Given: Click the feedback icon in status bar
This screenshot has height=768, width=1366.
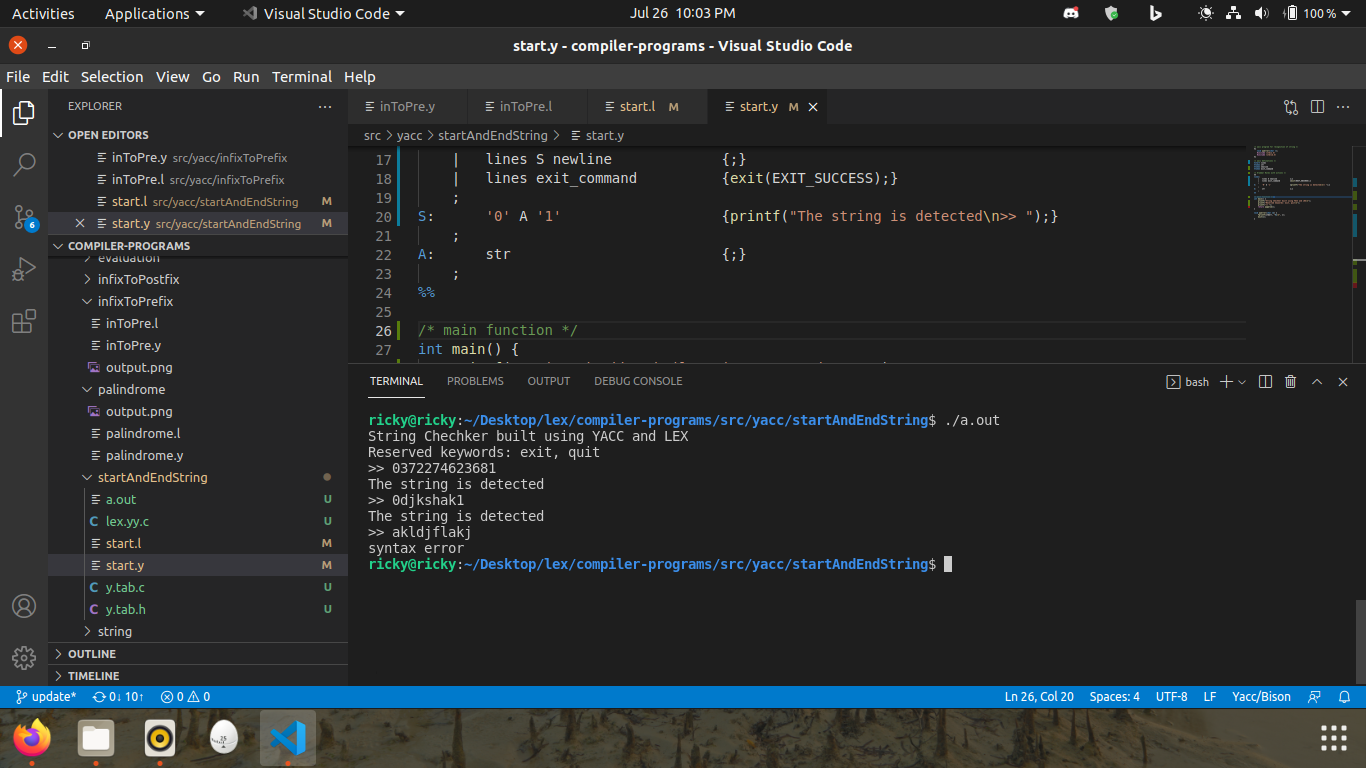Looking at the screenshot, I should click(1315, 696).
